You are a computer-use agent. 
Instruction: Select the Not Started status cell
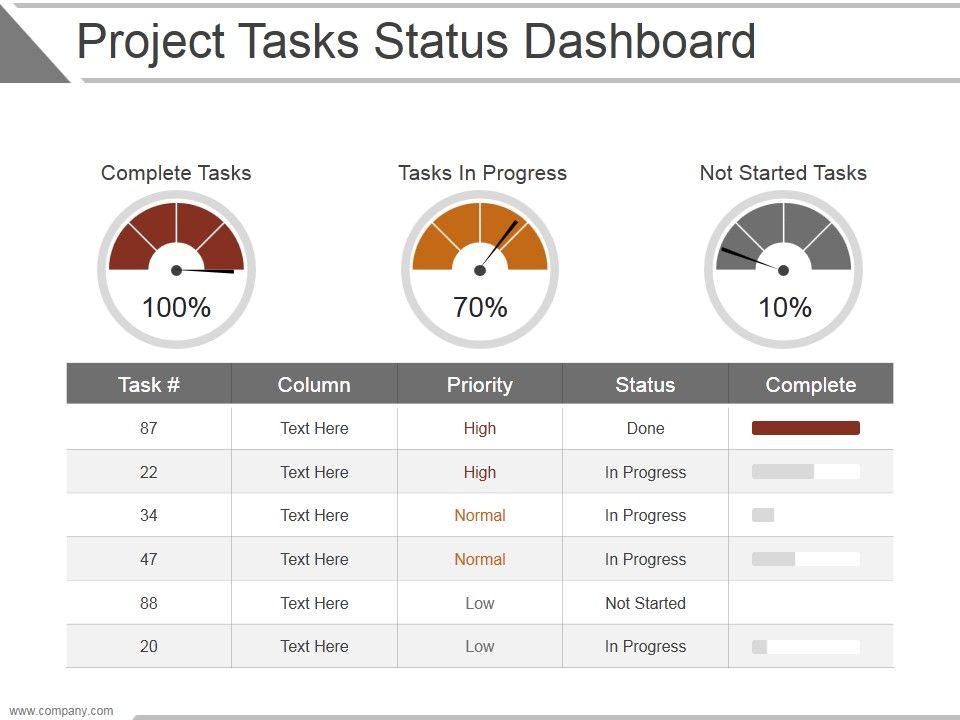pyautogui.click(x=645, y=603)
